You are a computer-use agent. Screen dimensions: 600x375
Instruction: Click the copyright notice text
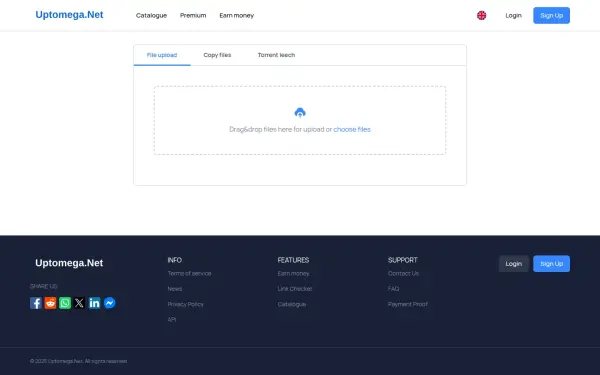tap(78, 361)
